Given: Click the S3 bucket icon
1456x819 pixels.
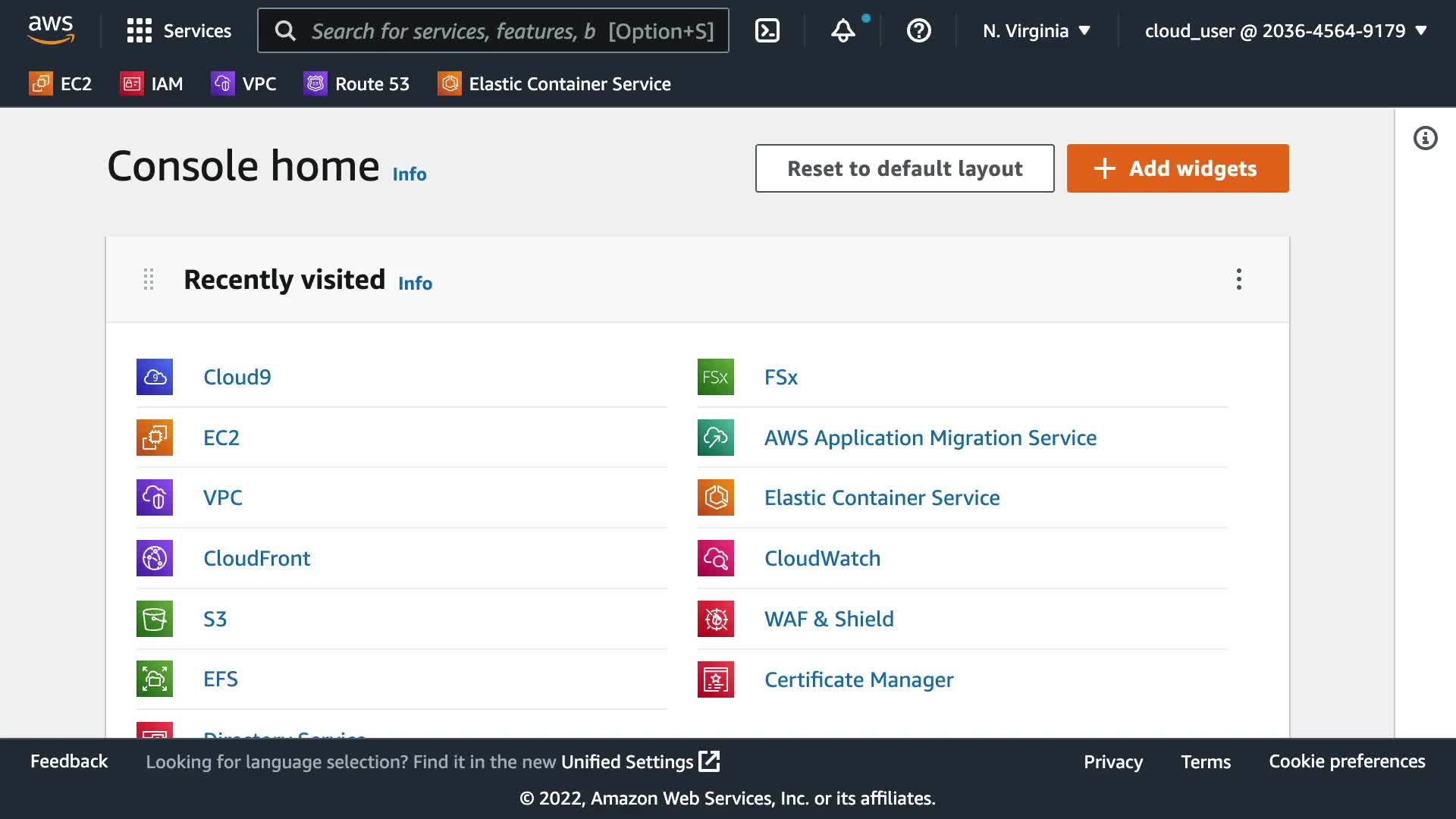Looking at the screenshot, I should 155,619.
